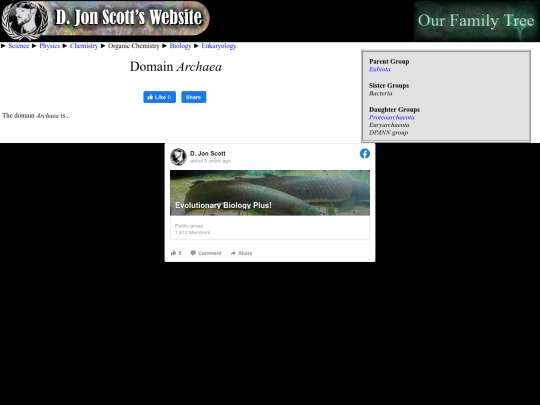Viewport: 540px width, 405px height.
Task: Click the Euryarchaeota daughter group text
Action: [389, 125]
